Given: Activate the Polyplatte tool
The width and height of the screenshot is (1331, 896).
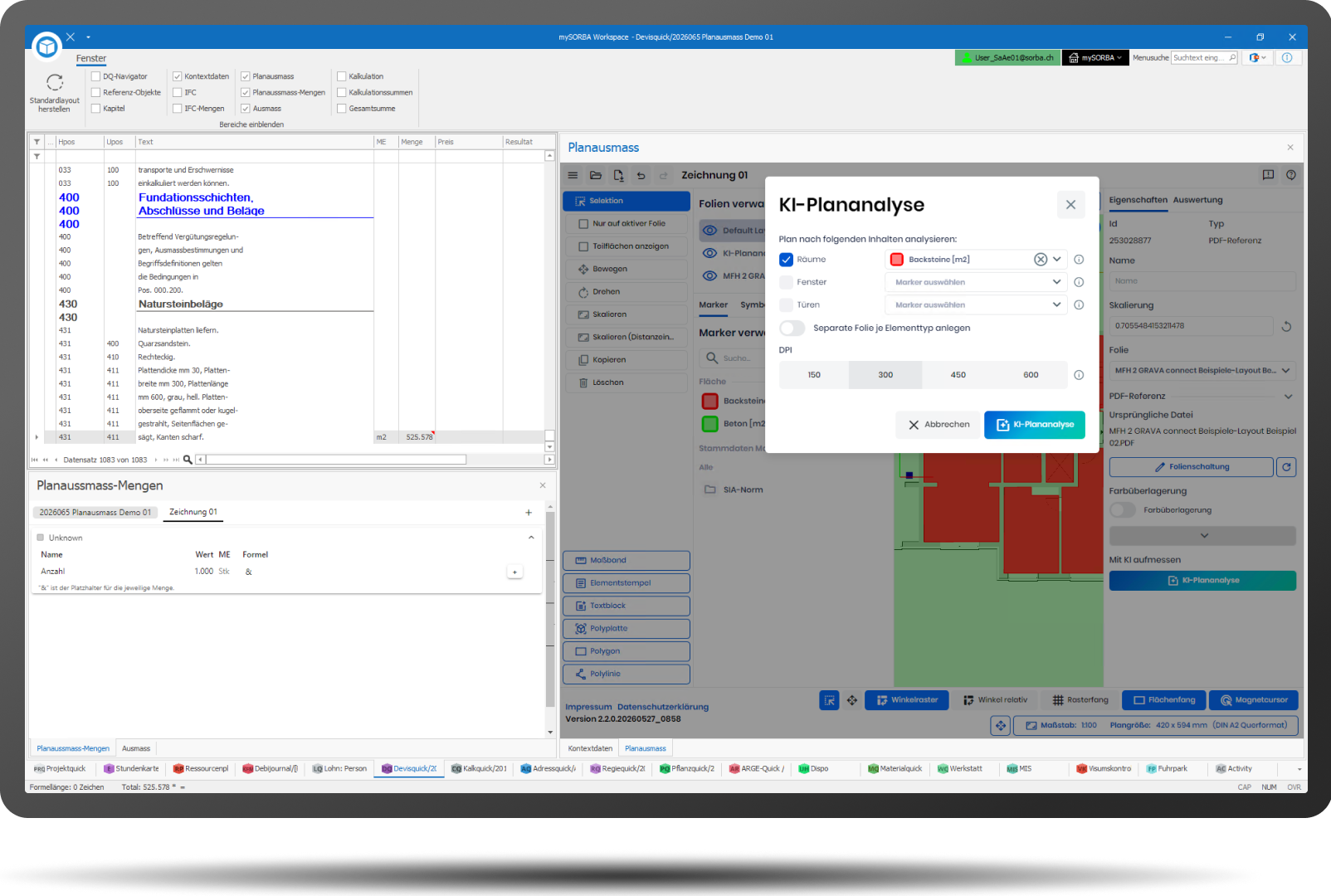Looking at the screenshot, I should (626, 629).
